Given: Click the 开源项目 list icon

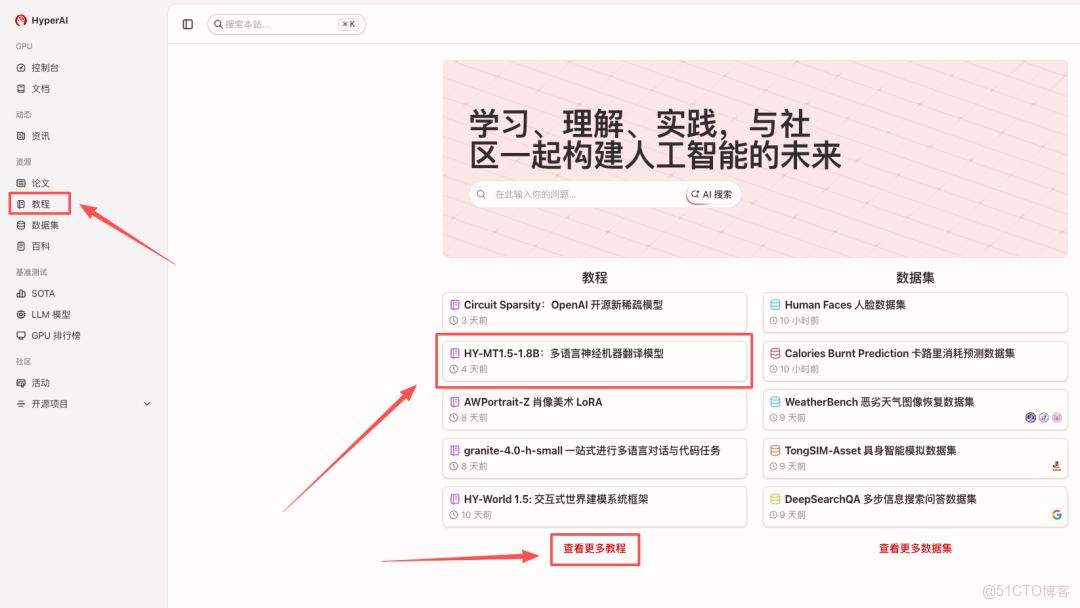Looking at the screenshot, I should point(21,404).
